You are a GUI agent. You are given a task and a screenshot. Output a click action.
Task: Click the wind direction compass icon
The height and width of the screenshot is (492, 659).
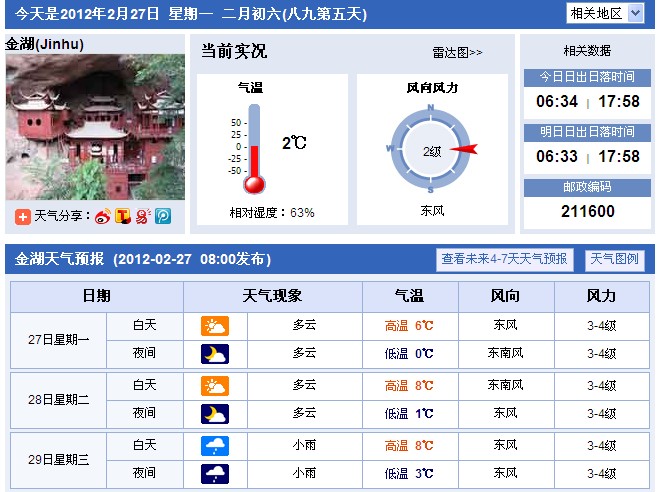431,150
